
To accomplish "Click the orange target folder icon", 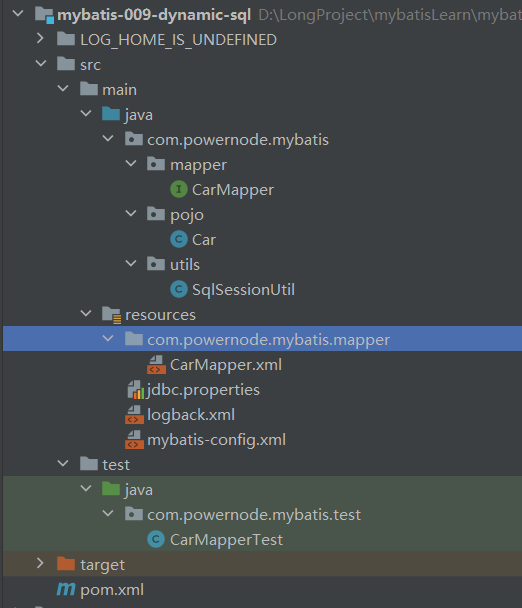I will coord(66,564).
